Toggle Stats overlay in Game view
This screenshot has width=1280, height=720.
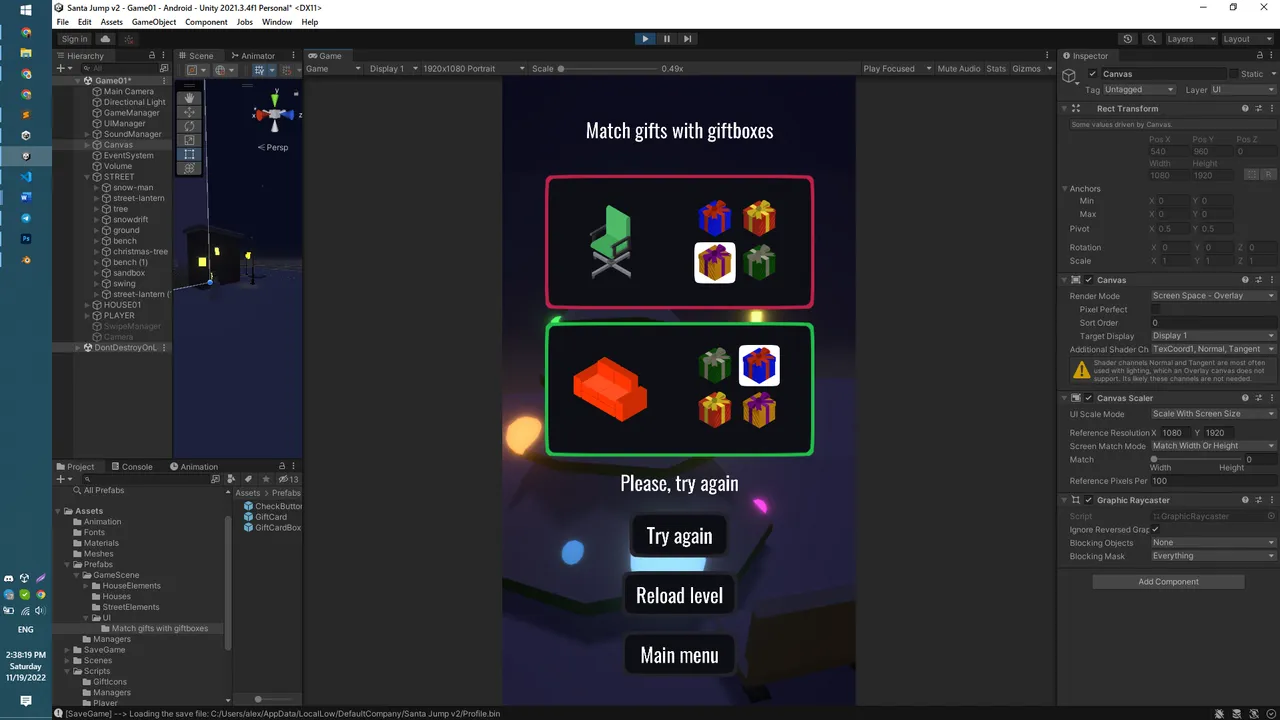coord(996,69)
